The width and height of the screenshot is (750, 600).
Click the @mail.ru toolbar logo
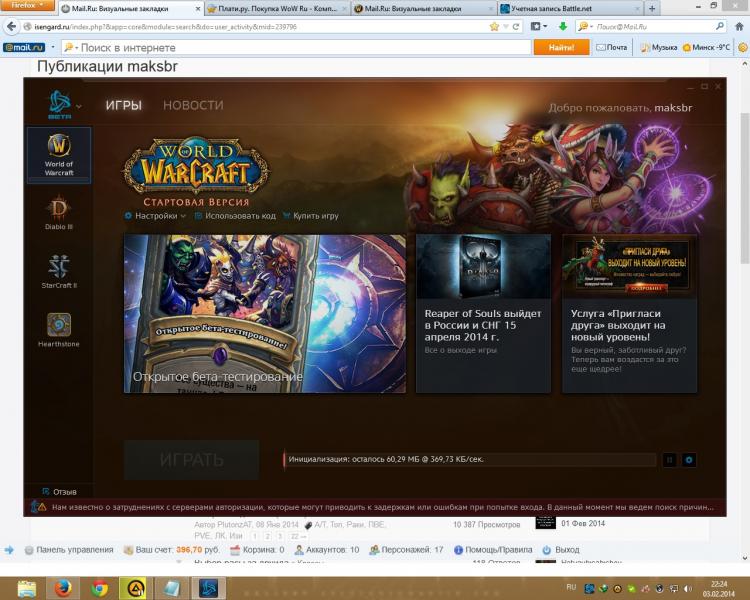tap(24, 47)
